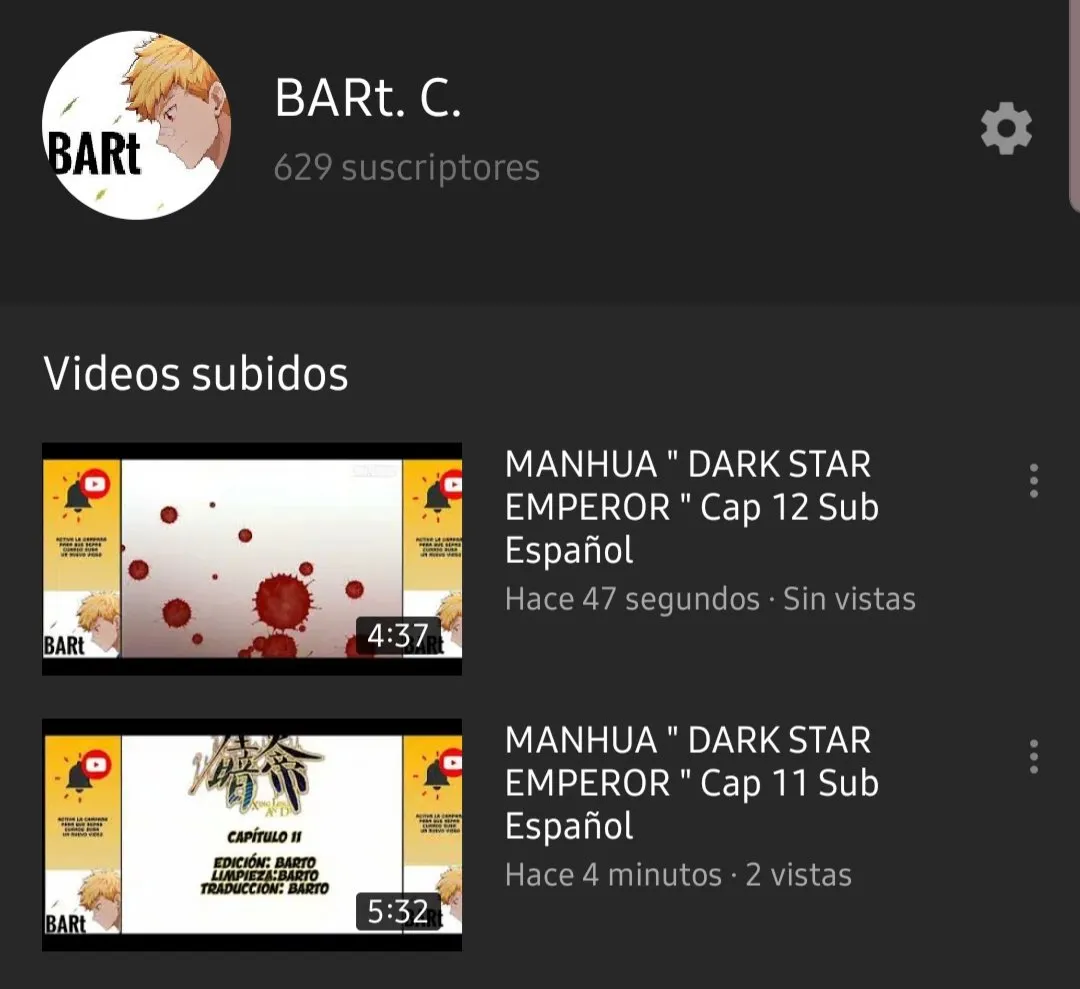Open the Videos subidos section heading

pyautogui.click(x=196, y=374)
